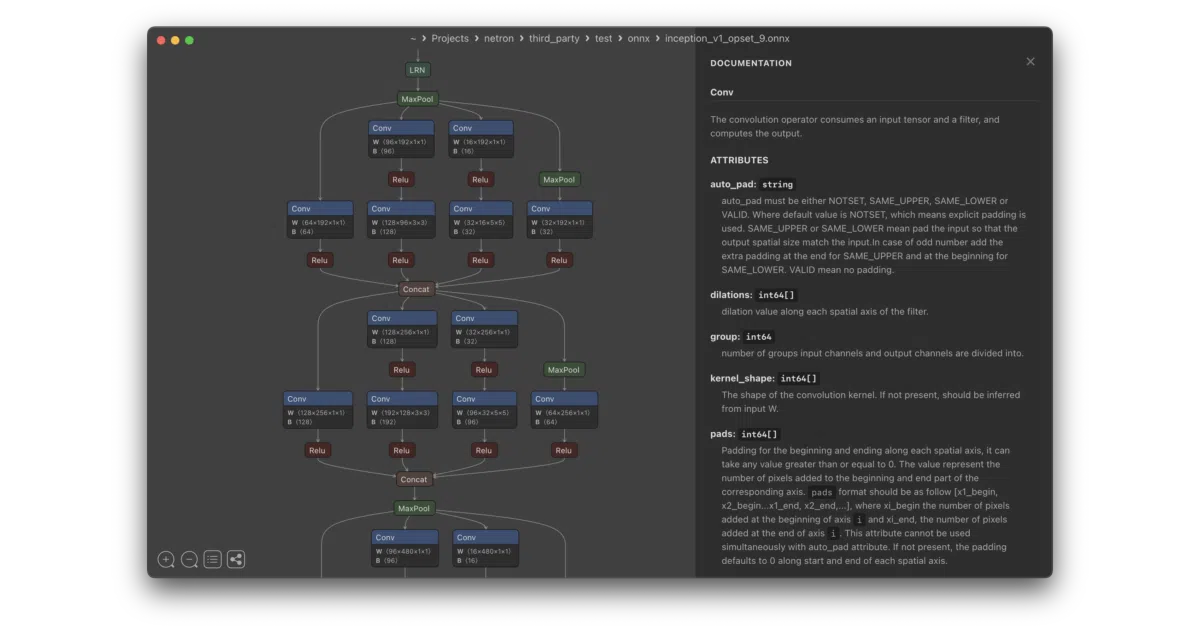
Task: Click the share/export graph icon
Action: pyautogui.click(x=236, y=560)
